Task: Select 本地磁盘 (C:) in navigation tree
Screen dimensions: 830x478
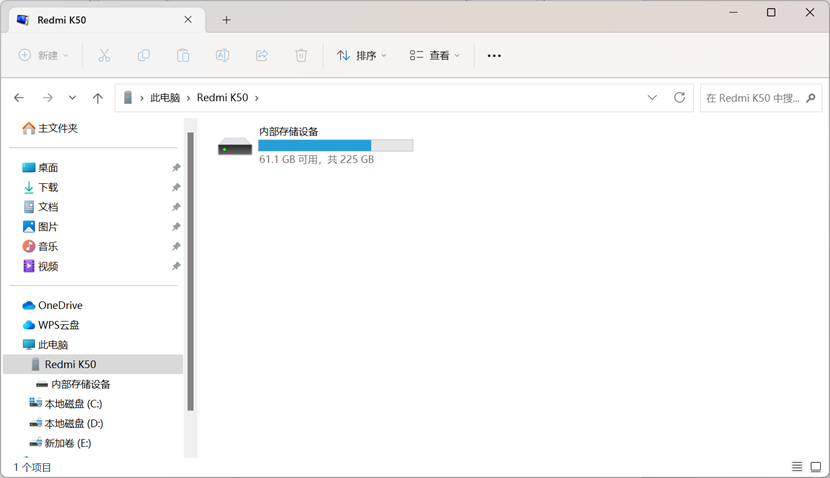Action: pyautogui.click(x=73, y=404)
